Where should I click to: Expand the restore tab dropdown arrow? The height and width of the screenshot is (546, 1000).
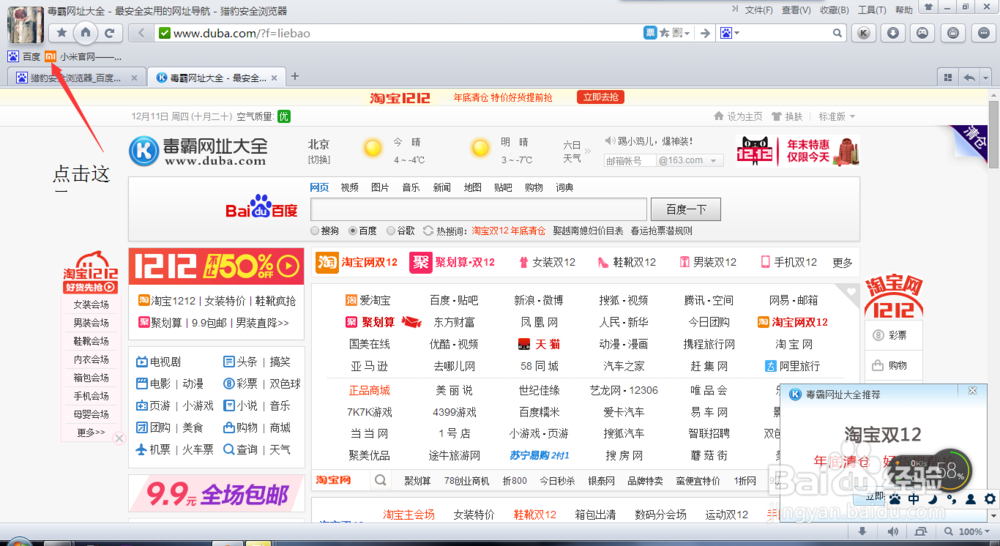[986, 77]
